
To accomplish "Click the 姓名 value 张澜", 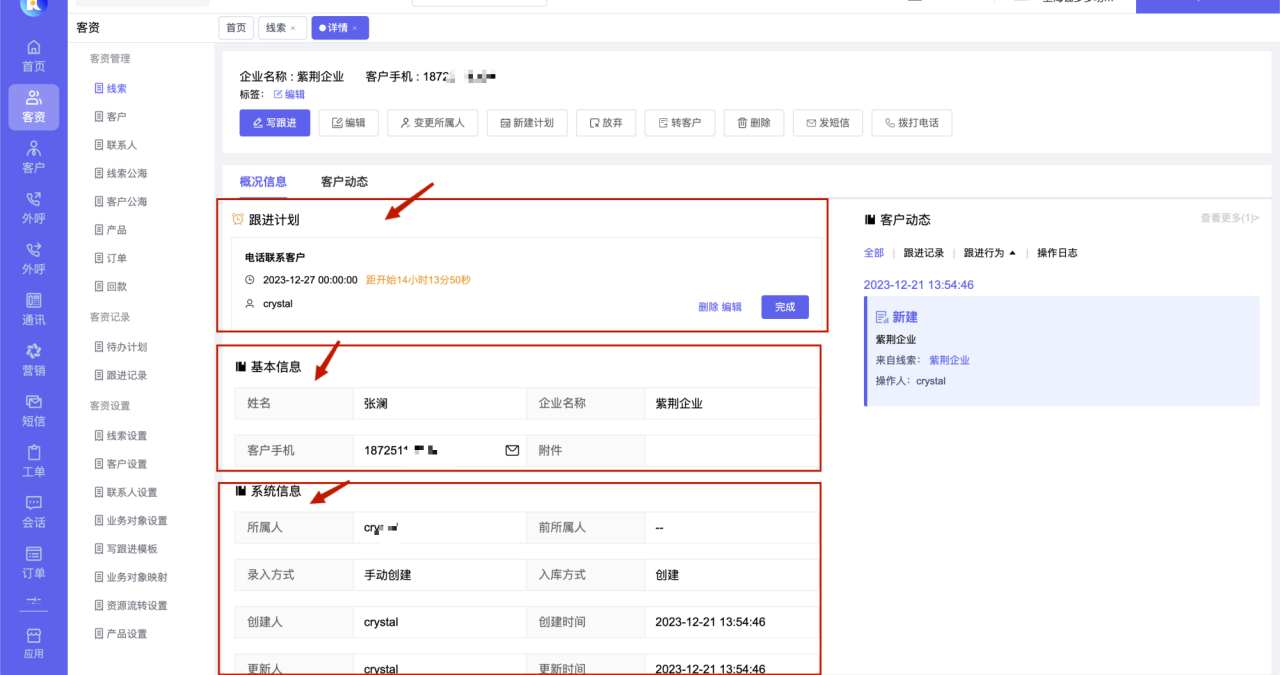I will (375, 403).
